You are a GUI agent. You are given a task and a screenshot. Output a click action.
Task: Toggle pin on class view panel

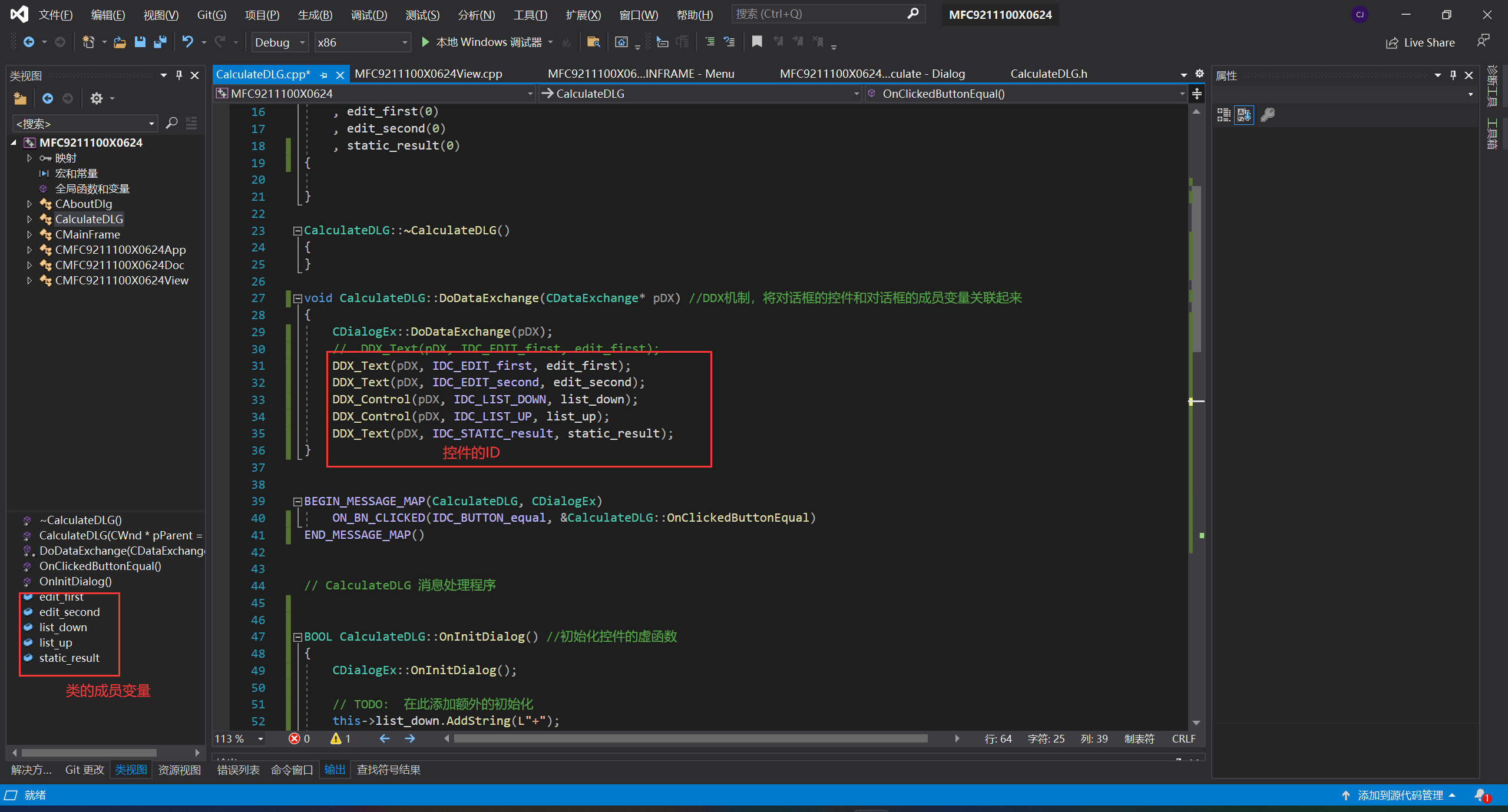click(x=179, y=75)
